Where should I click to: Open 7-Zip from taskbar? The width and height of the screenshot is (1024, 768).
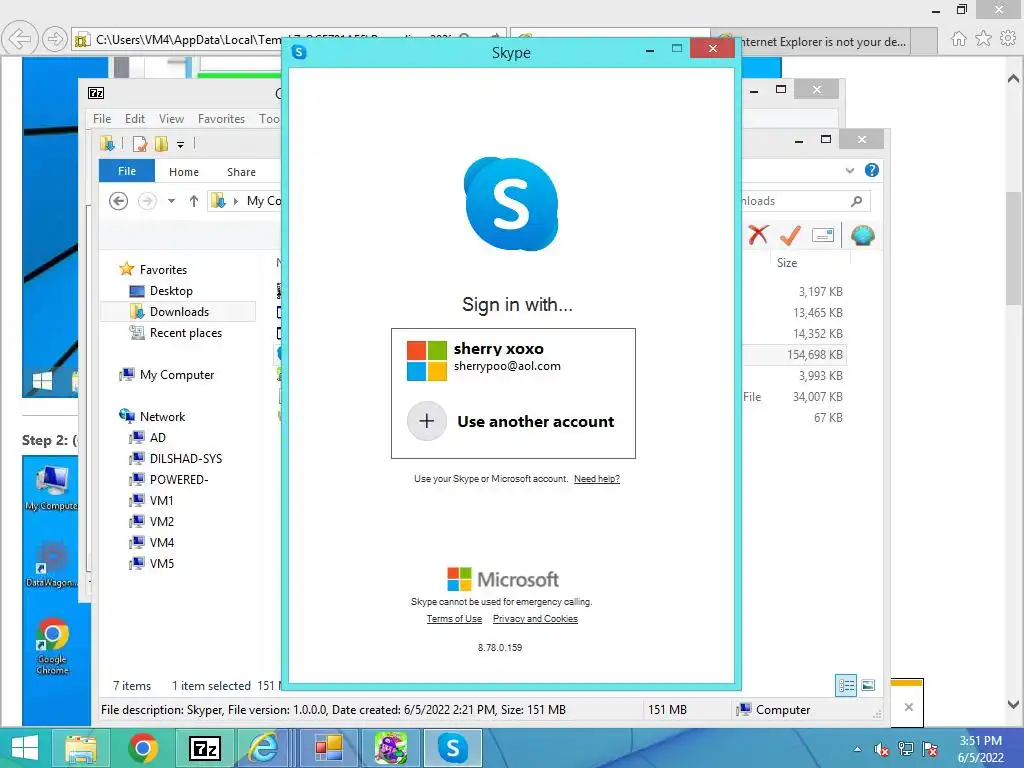pyautogui.click(x=204, y=748)
